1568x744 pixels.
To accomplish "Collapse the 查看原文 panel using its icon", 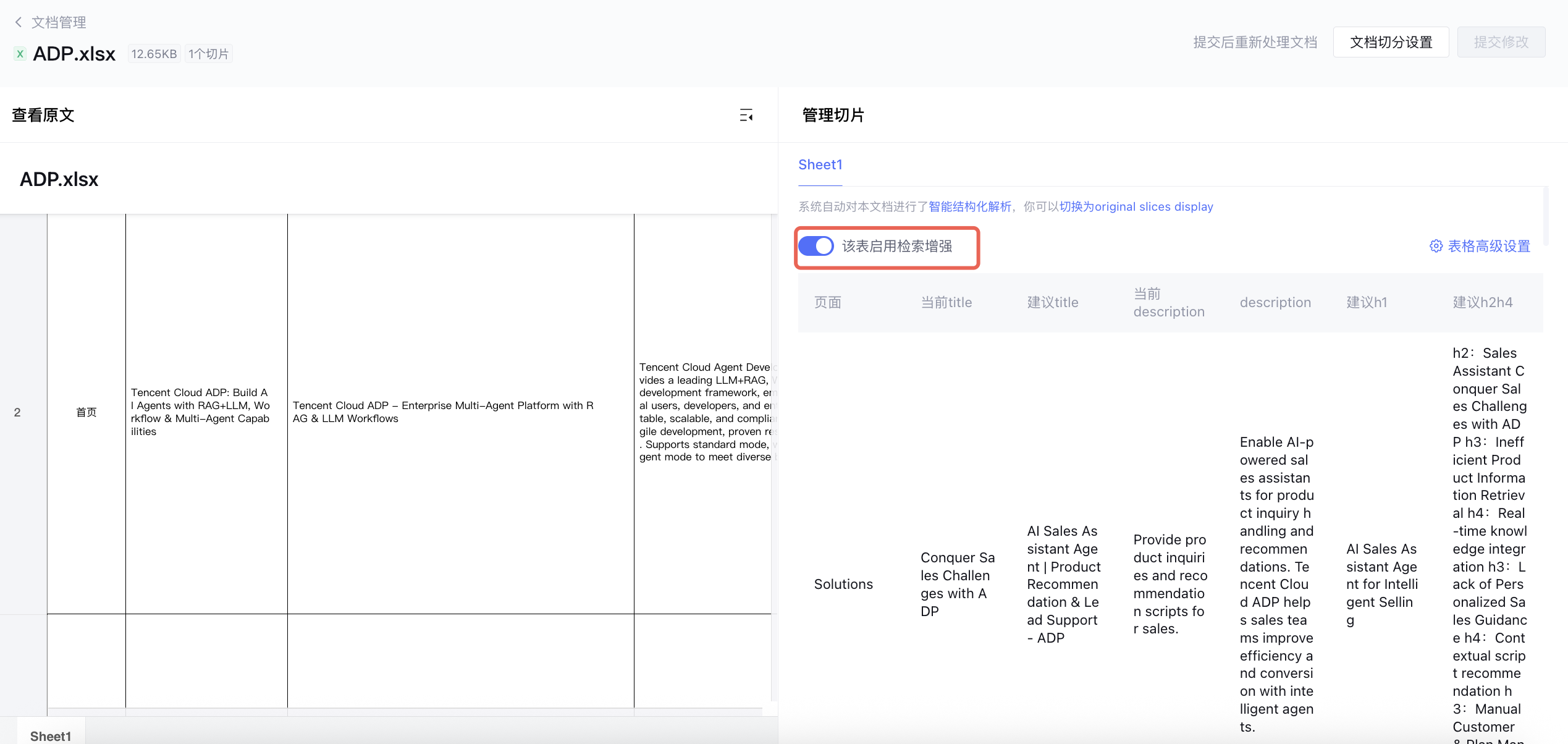I will (x=746, y=115).
